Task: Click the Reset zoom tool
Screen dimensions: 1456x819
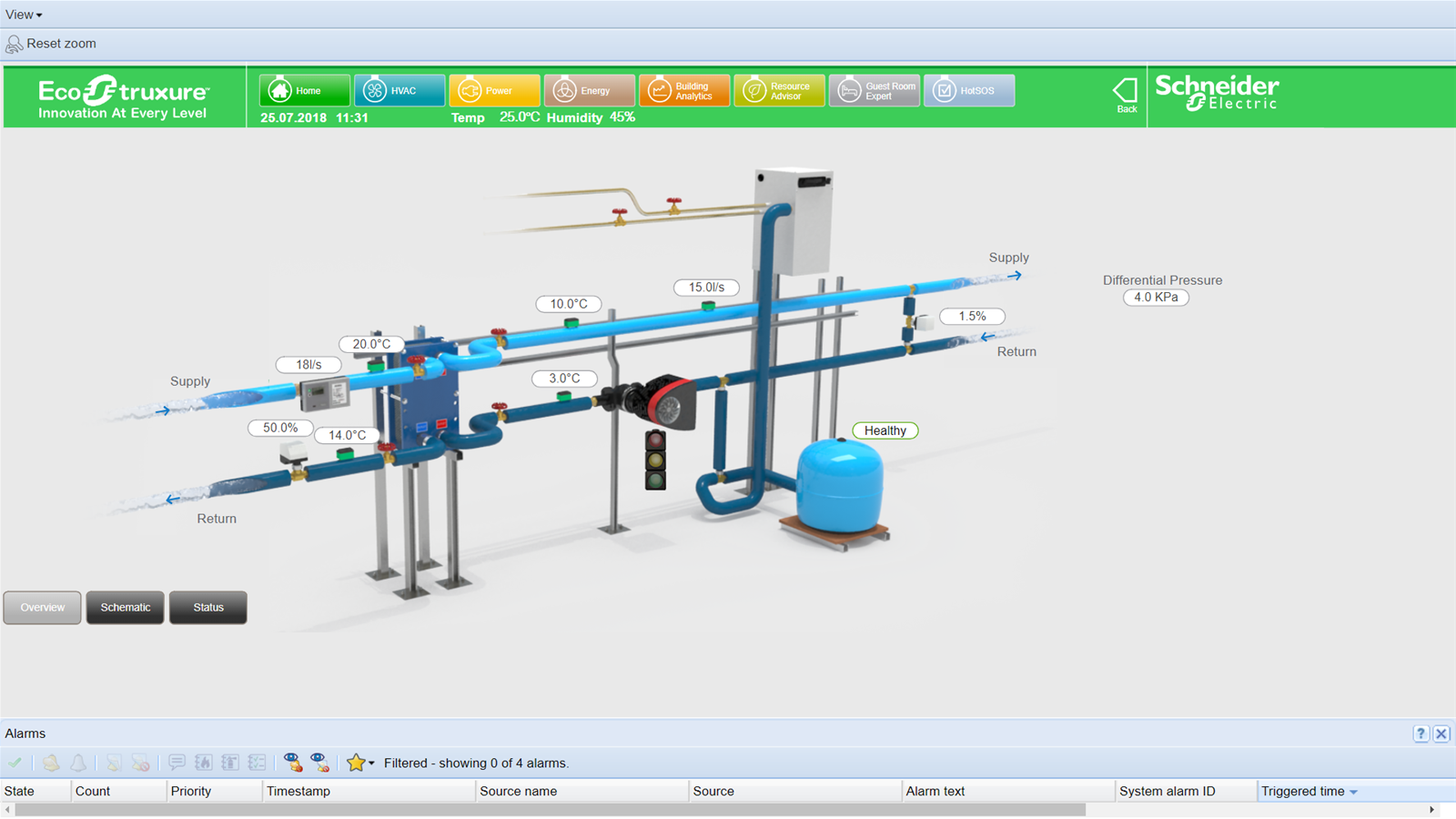Action: (x=52, y=44)
